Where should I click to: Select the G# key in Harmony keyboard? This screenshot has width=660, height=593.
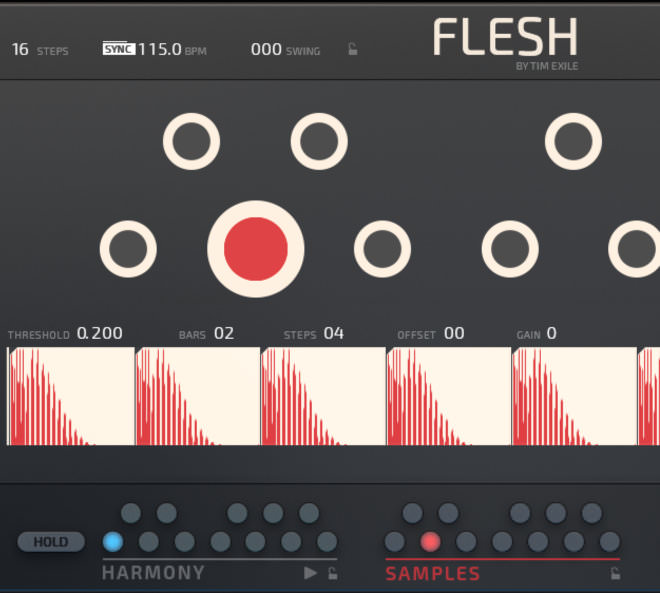click(273, 513)
